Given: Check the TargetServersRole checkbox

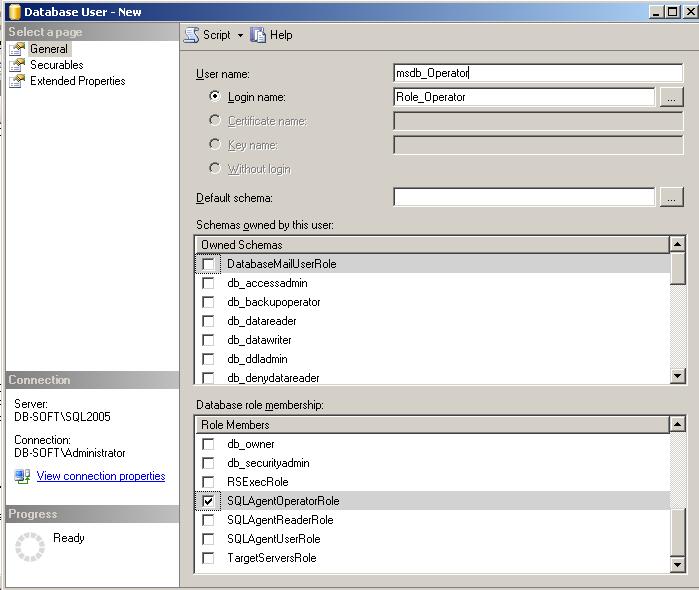Looking at the screenshot, I should tap(208, 558).
